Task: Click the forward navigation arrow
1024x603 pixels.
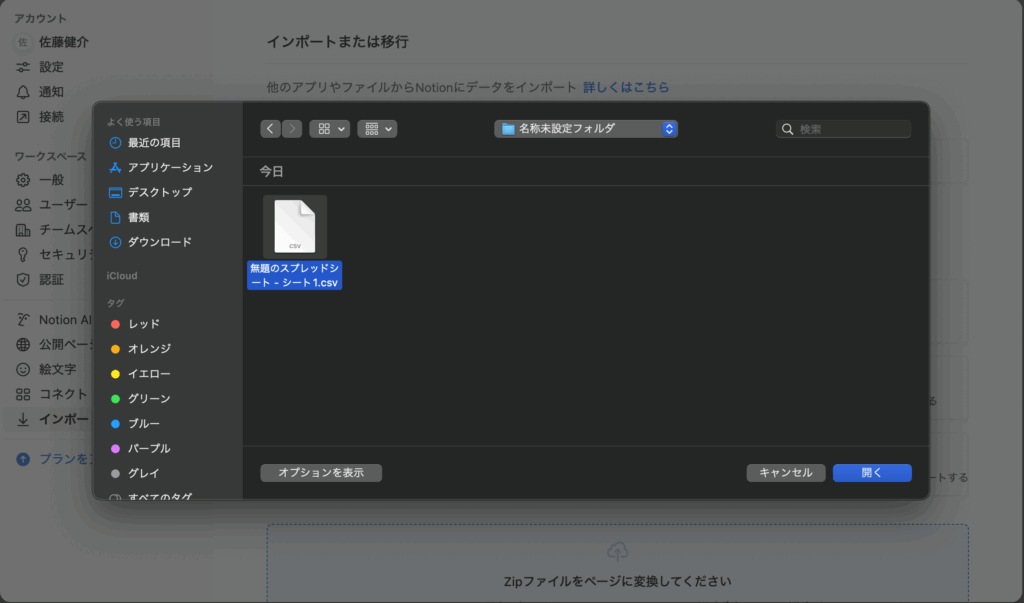Action: [292, 129]
